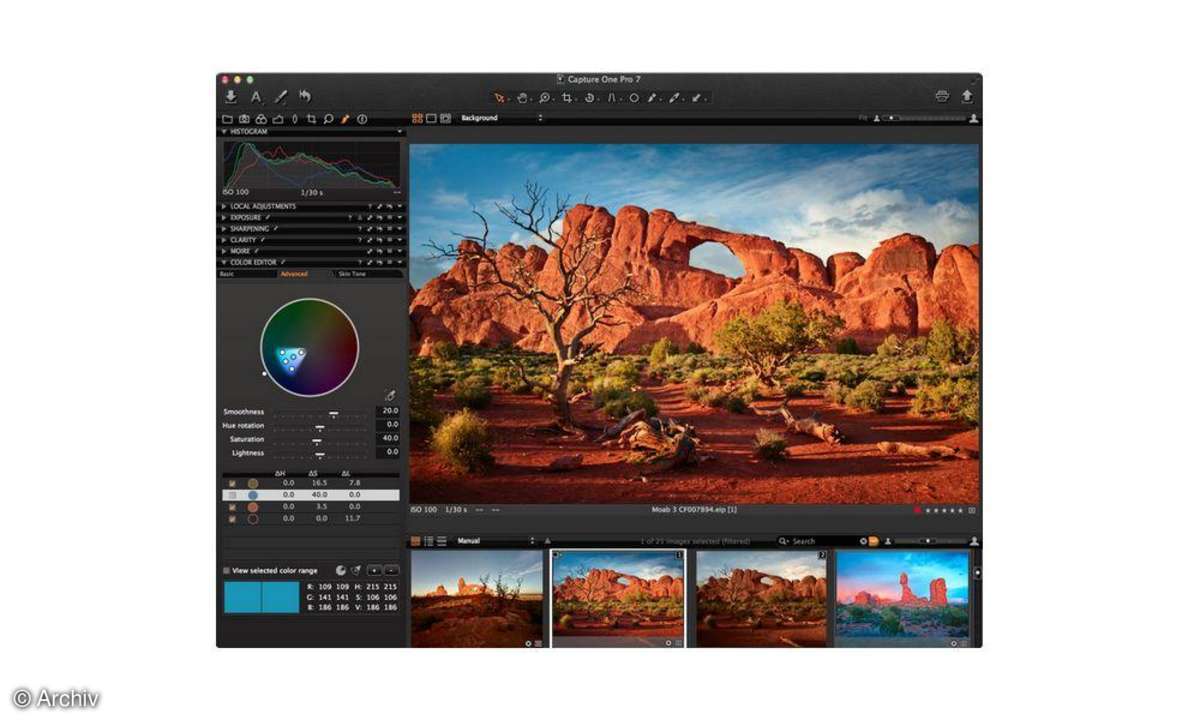Open the Color three-circles tool tab
The width and height of the screenshot is (1200, 720).
tap(261, 119)
